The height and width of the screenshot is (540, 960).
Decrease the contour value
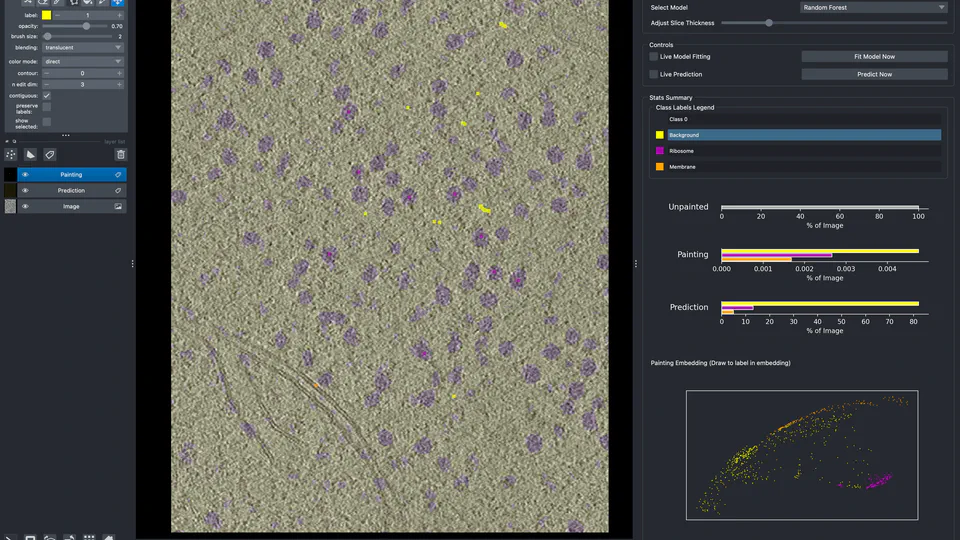pyautogui.click(x=47, y=73)
